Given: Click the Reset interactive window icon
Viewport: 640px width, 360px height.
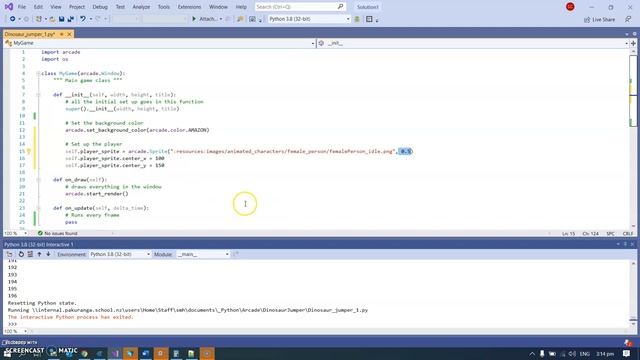Looking at the screenshot, I should pos(21,254).
